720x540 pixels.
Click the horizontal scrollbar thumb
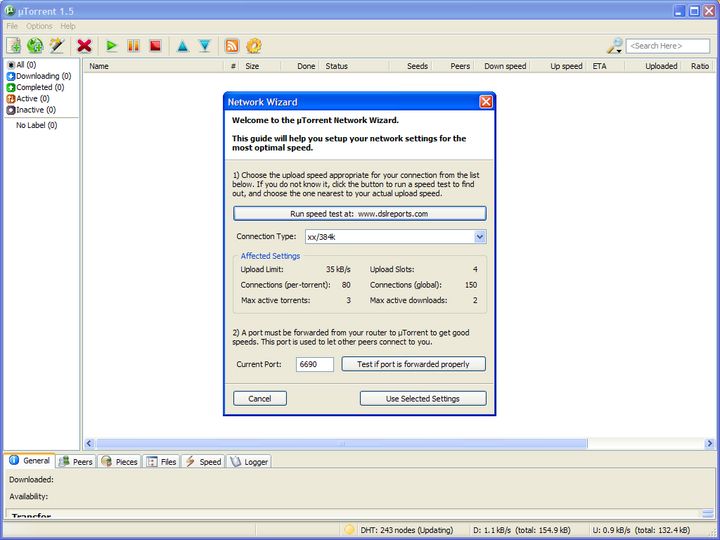click(x=342, y=444)
